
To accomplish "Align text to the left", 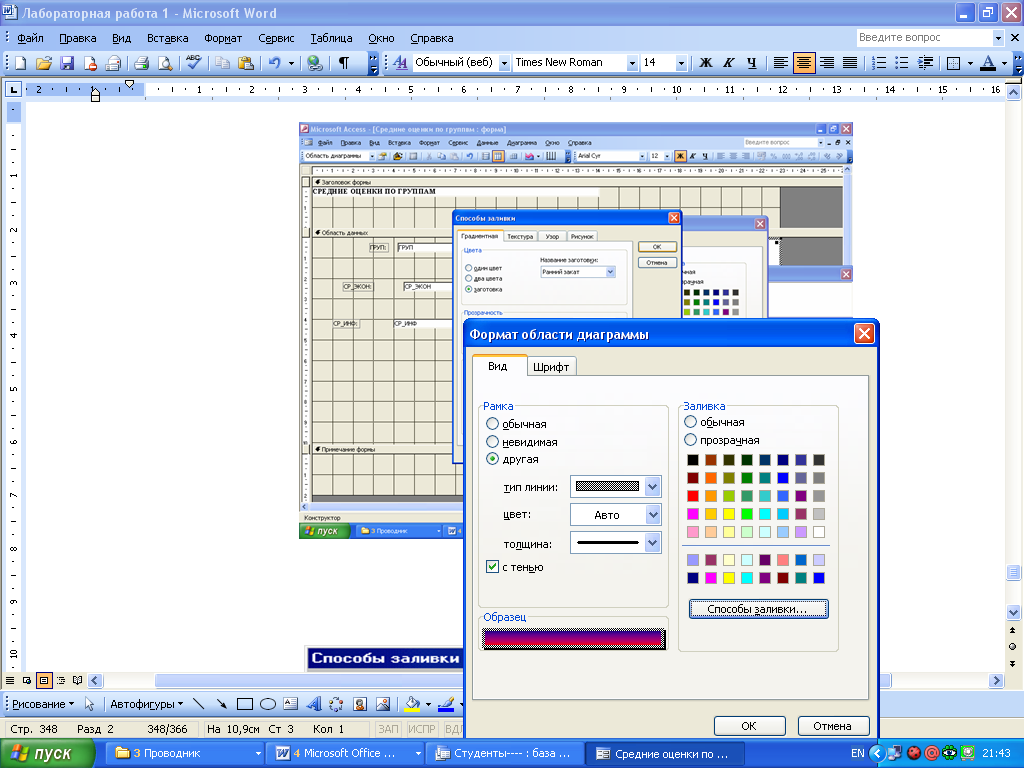I will coord(780,63).
